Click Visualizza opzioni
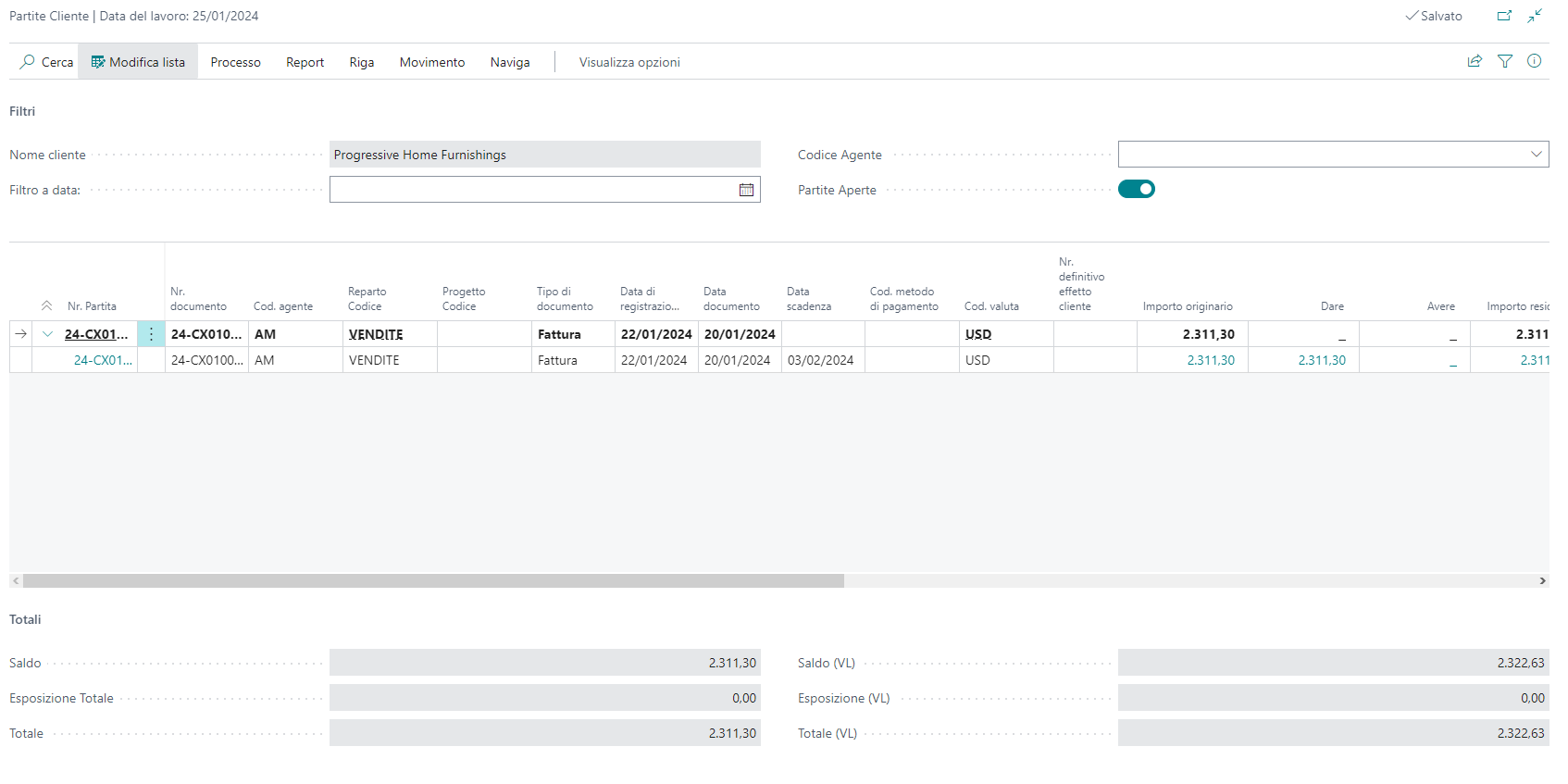Viewport: 1568px width, 784px height. tap(629, 62)
